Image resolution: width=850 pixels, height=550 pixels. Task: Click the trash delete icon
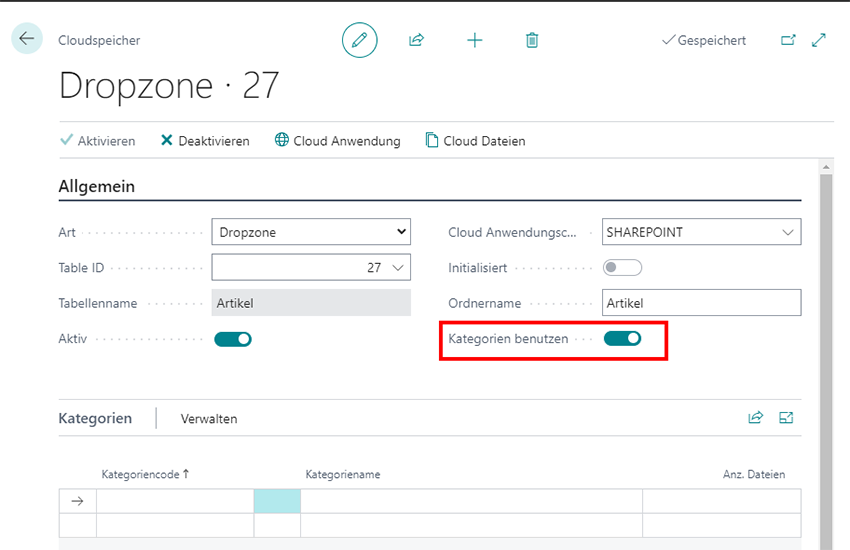(532, 40)
